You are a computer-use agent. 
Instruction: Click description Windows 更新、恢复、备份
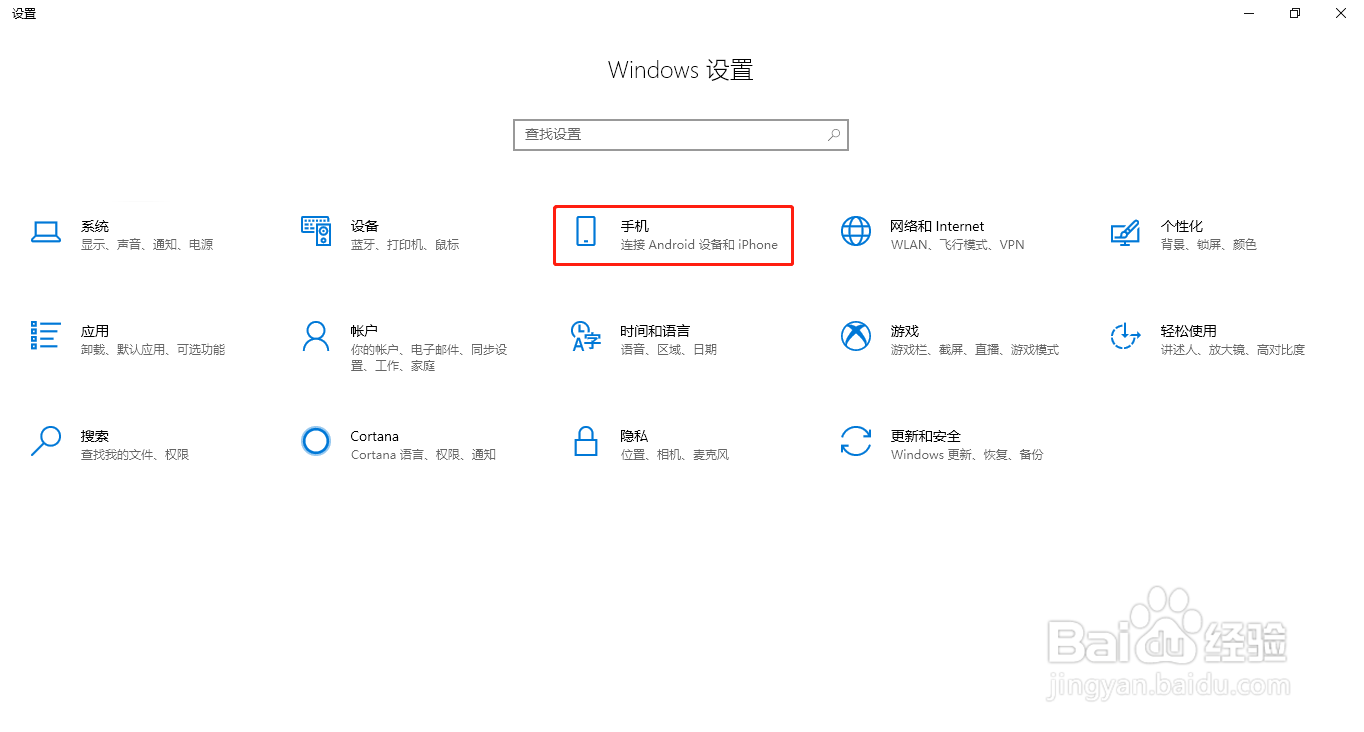pos(967,455)
